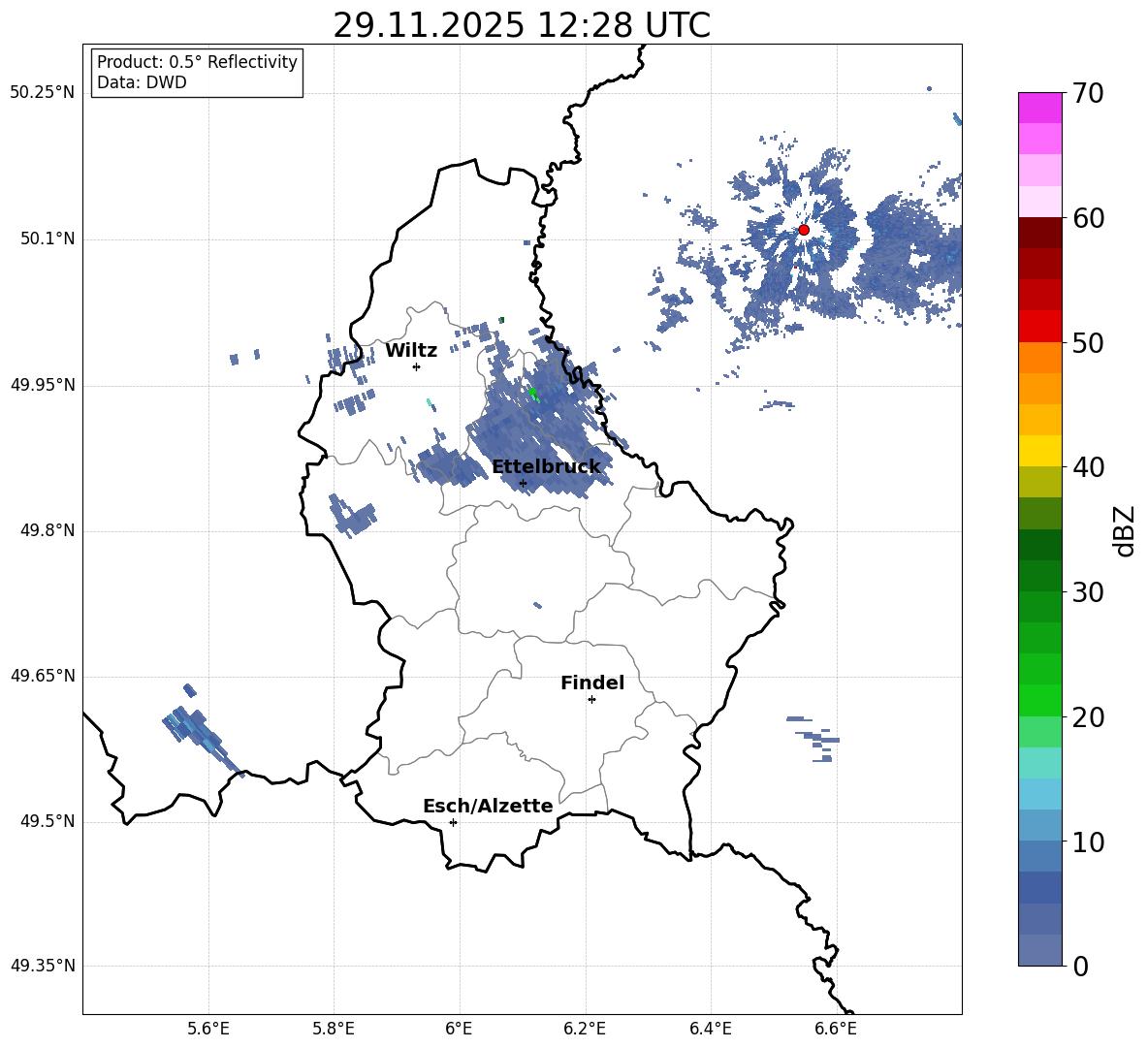Image resolution: width=1148 pixels, height=1048 pixels.
Task: Click the 50.1°N latitude label
Action: click(x=48, y=239)
